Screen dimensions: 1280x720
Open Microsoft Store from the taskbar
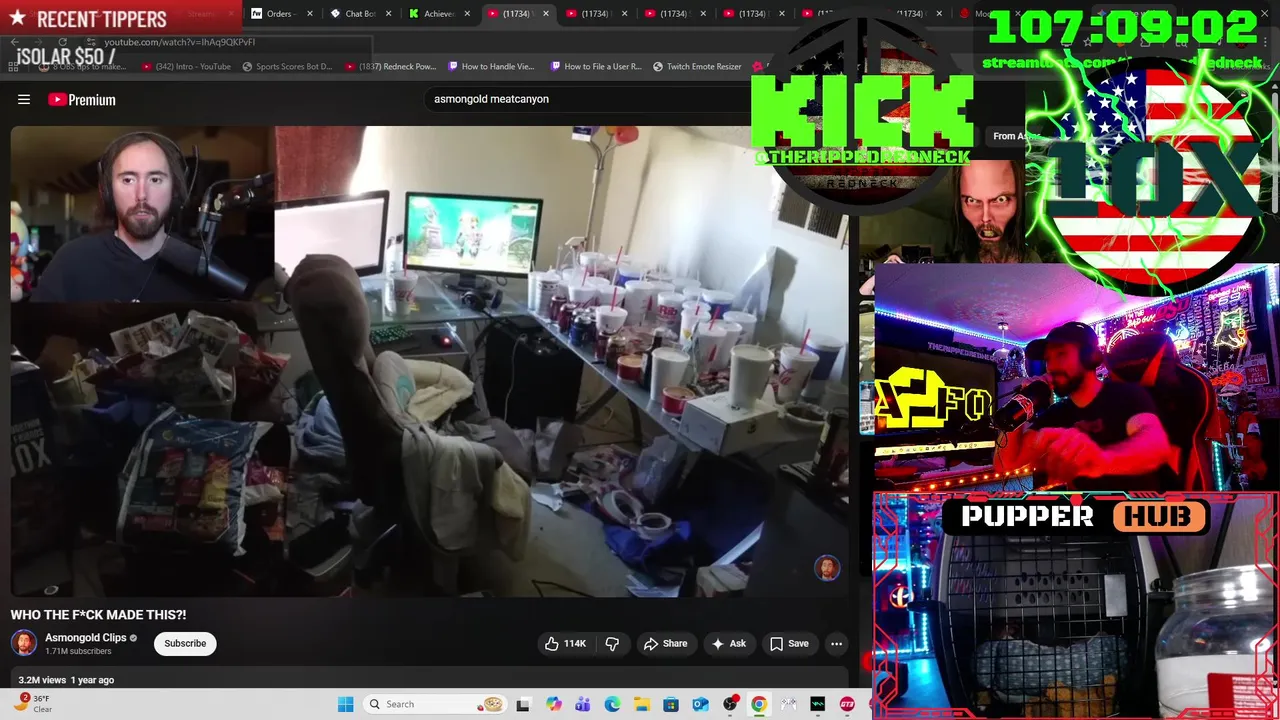[671, 704]
